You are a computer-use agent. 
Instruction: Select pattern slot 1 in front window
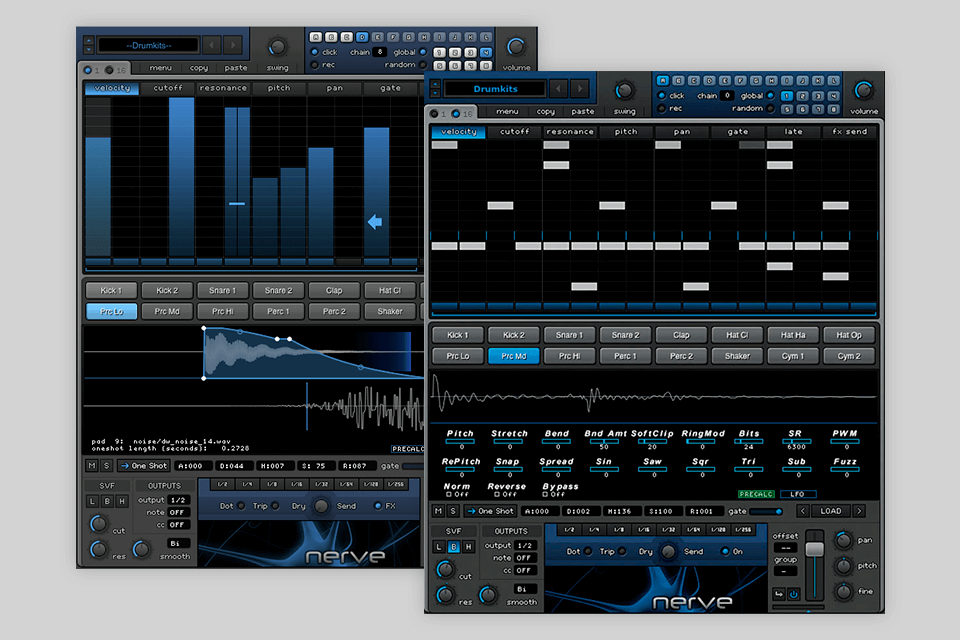click(x=787, y=96)
